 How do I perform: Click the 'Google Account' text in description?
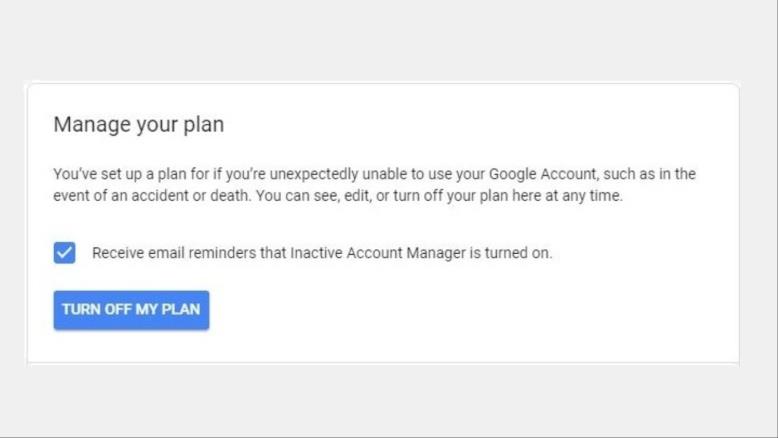tap(542, 174)
